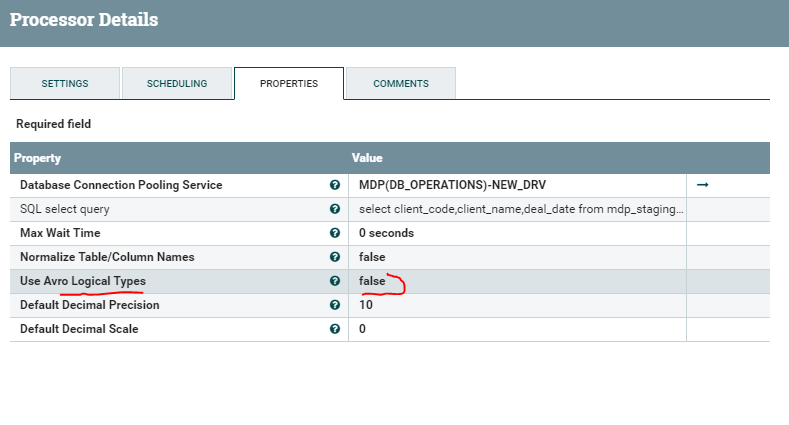
Task: Click help icon next to Max Wait Time
Action: 335,233
